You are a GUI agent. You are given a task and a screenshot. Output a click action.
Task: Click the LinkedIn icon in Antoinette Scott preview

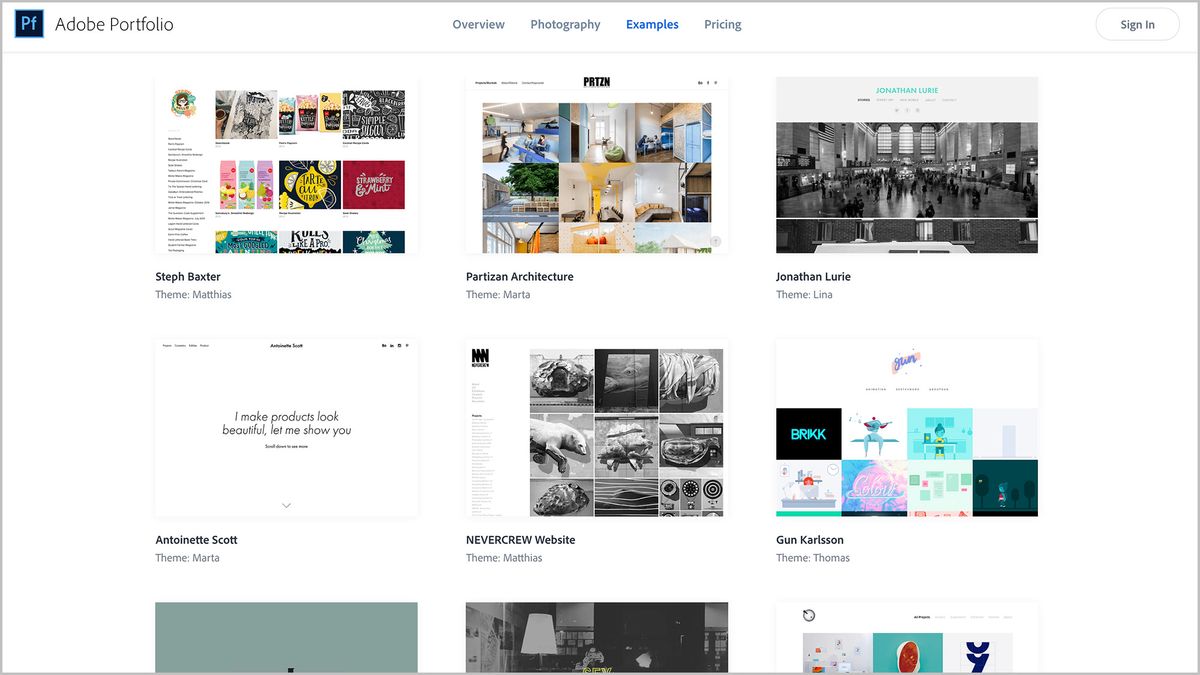(394, 345)
